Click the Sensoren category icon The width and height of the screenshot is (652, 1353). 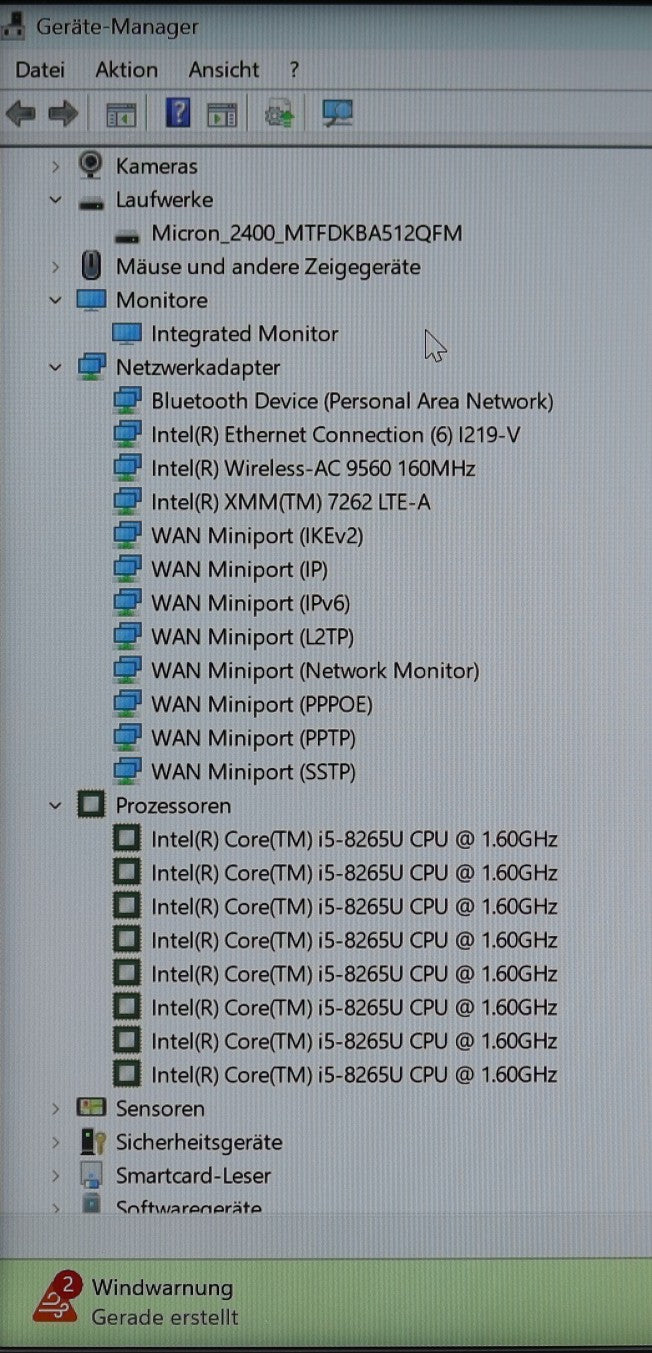91,1107
